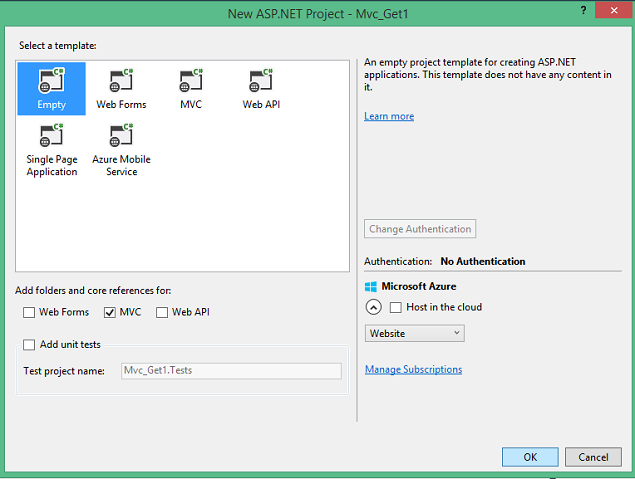Click the No Authentication status text
The height and width of the screenshot is (479, 635).
tap(483, 262)
